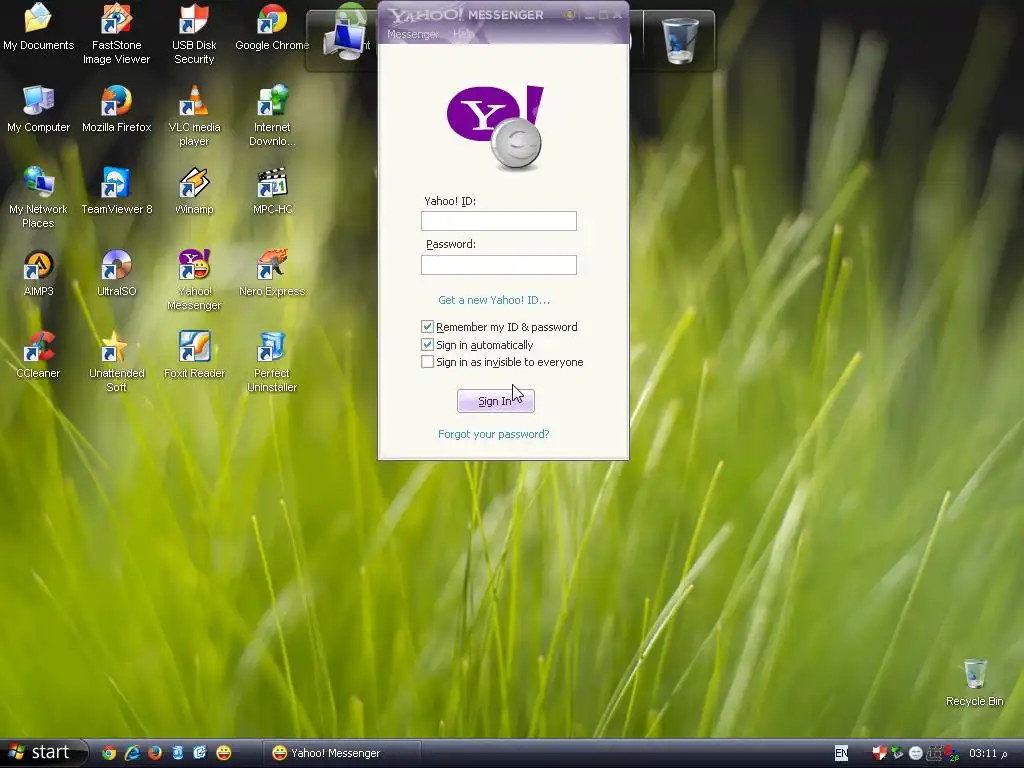Click the EN language indicator in tray
This screenshot has height=768, width=1024.
pos(841,753)
